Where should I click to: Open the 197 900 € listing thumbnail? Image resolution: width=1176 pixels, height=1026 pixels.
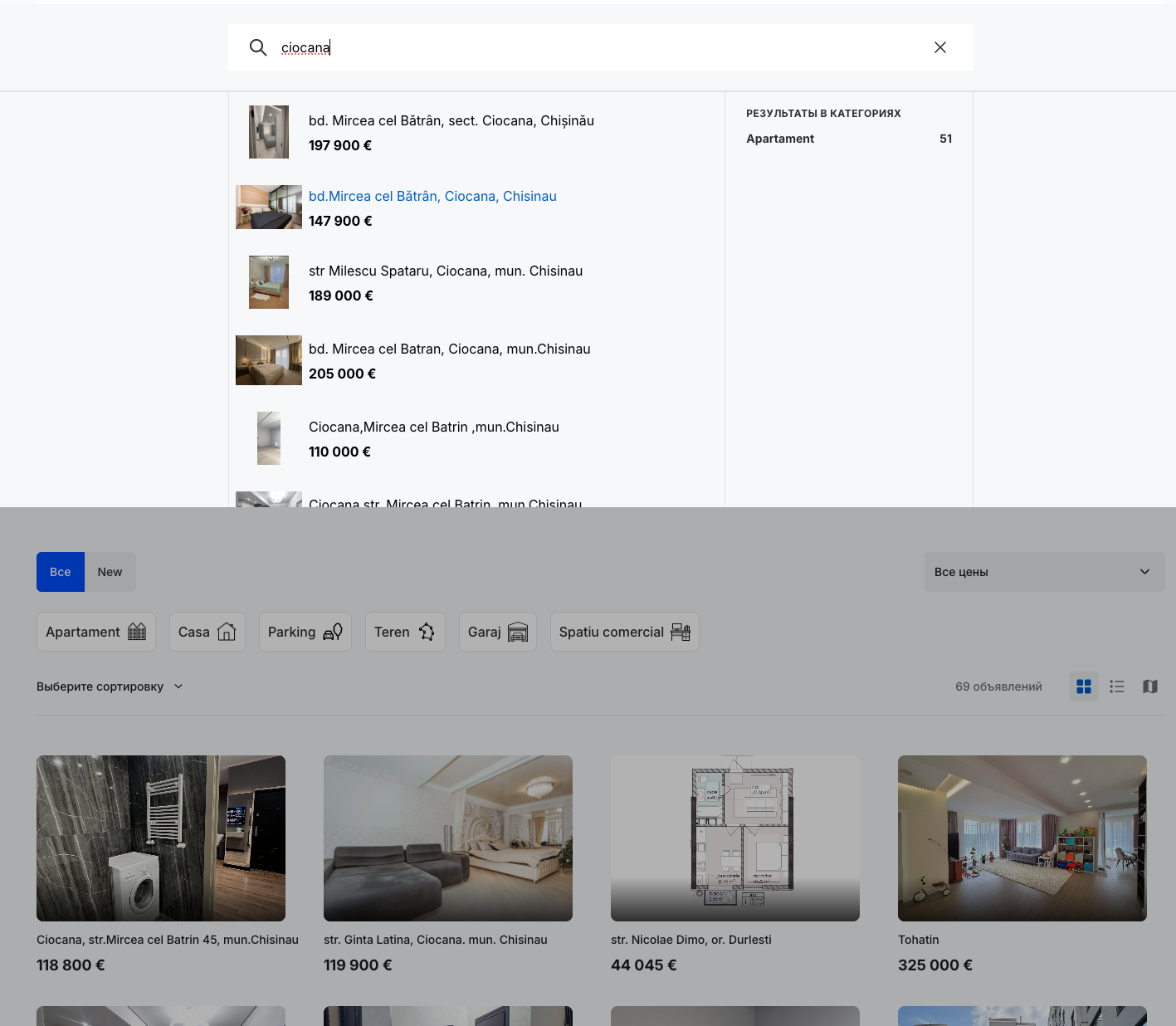[x=269, y=132]
